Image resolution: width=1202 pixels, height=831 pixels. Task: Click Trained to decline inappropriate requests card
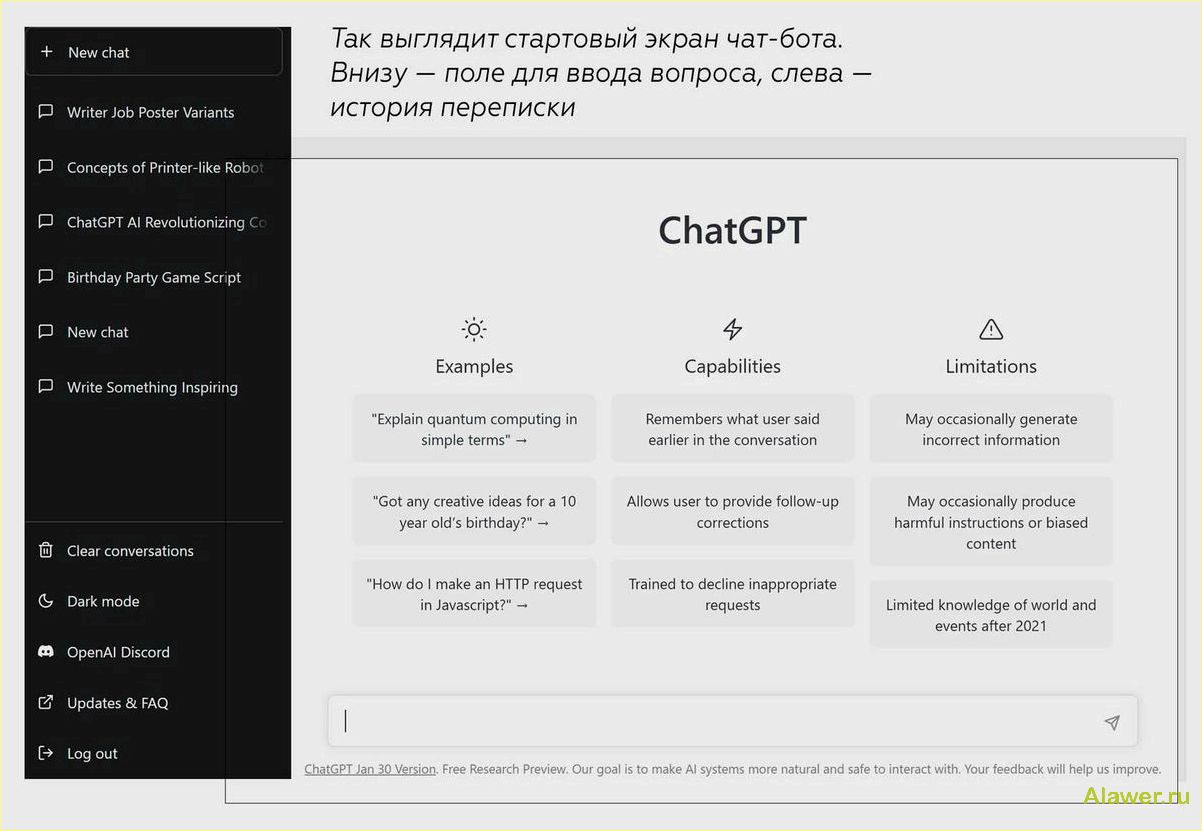(x=733, y=594)
